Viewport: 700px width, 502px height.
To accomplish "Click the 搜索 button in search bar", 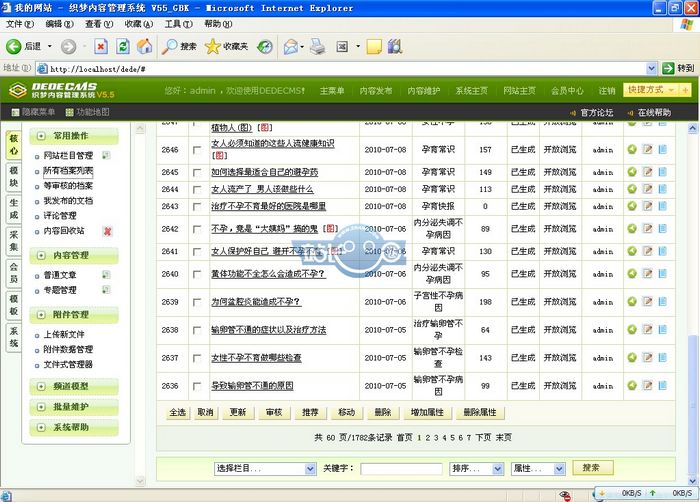I will tap(592, 468).
